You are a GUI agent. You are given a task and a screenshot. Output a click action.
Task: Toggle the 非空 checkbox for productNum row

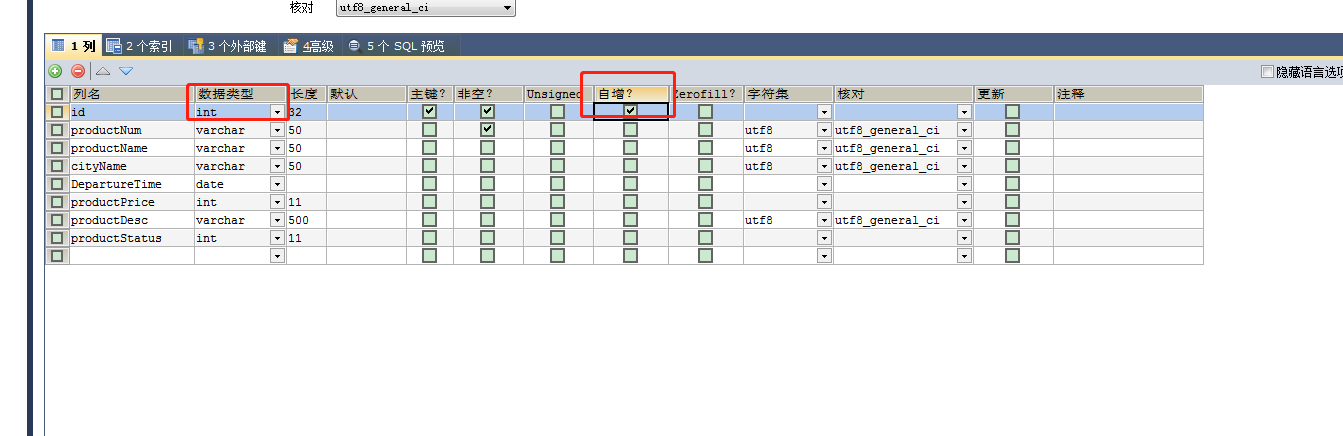point(487,130)
